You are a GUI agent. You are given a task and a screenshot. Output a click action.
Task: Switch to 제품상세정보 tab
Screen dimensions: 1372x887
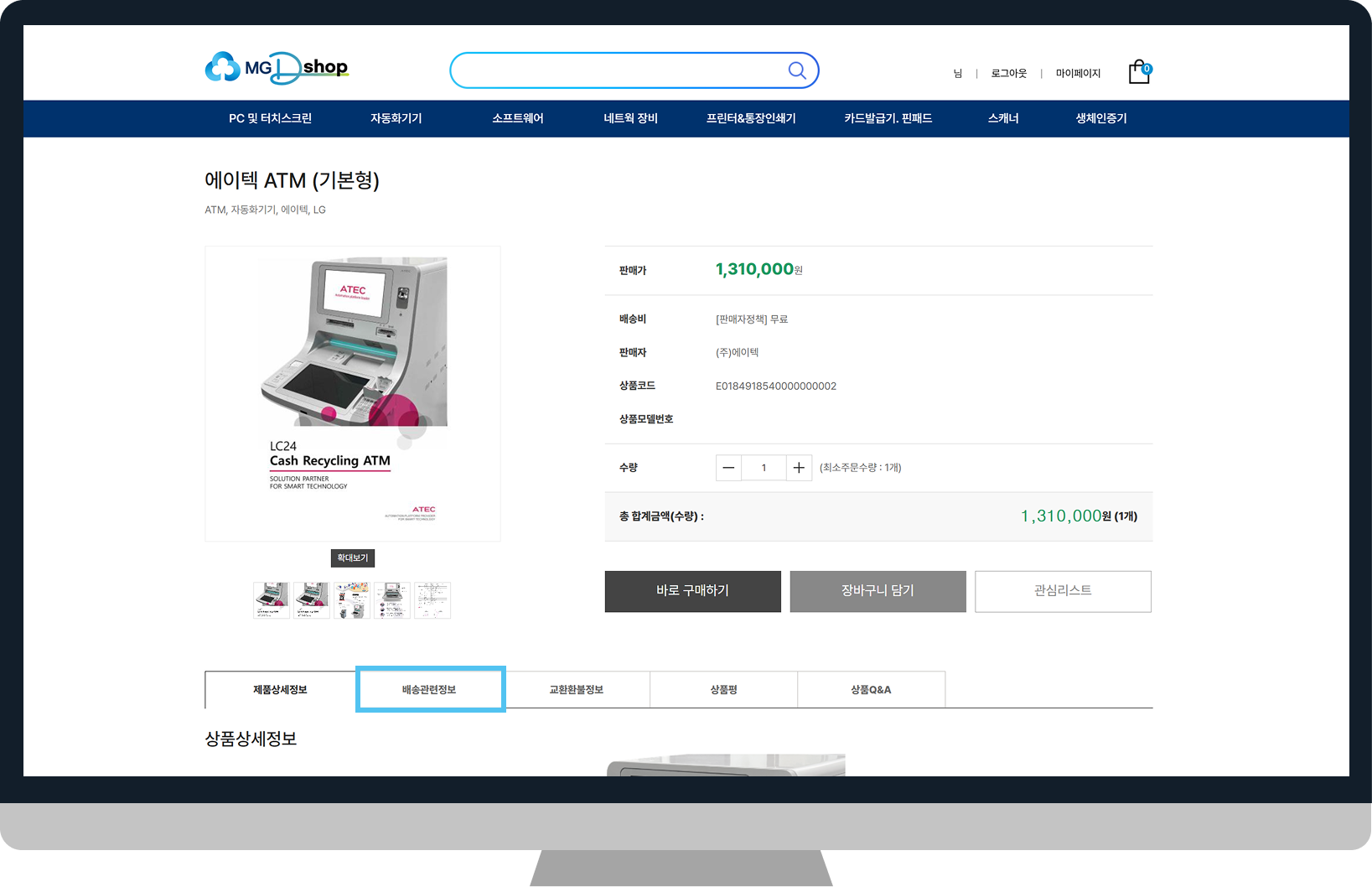(x=281, y=689)
